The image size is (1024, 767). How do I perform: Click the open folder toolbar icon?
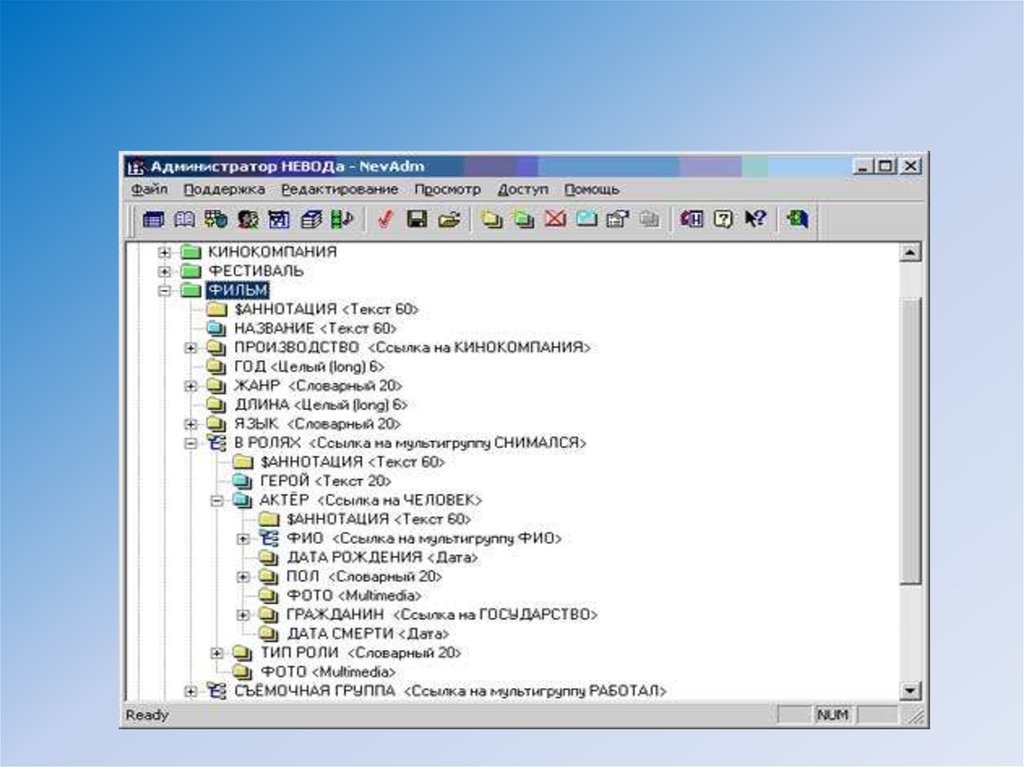448,219
